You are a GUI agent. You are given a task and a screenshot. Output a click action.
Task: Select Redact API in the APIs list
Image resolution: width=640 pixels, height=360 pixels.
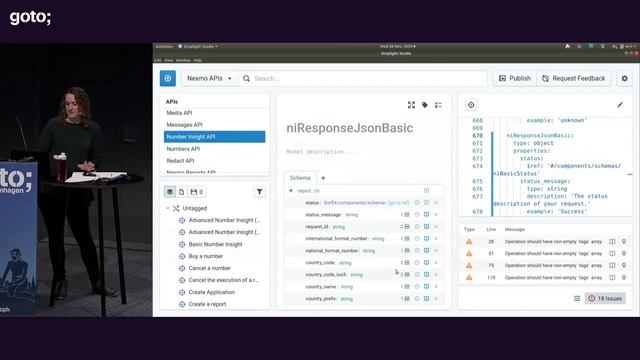(180, 161)
